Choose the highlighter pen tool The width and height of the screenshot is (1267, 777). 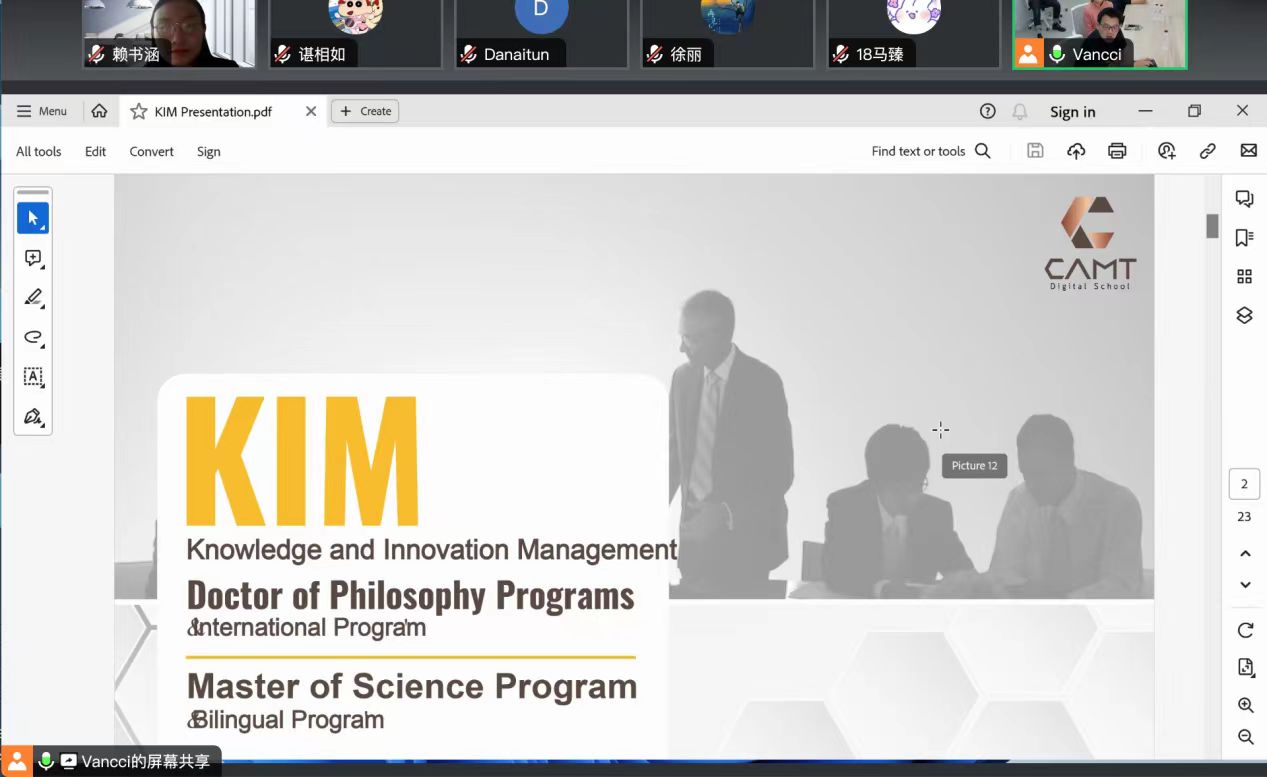point(33,298)
